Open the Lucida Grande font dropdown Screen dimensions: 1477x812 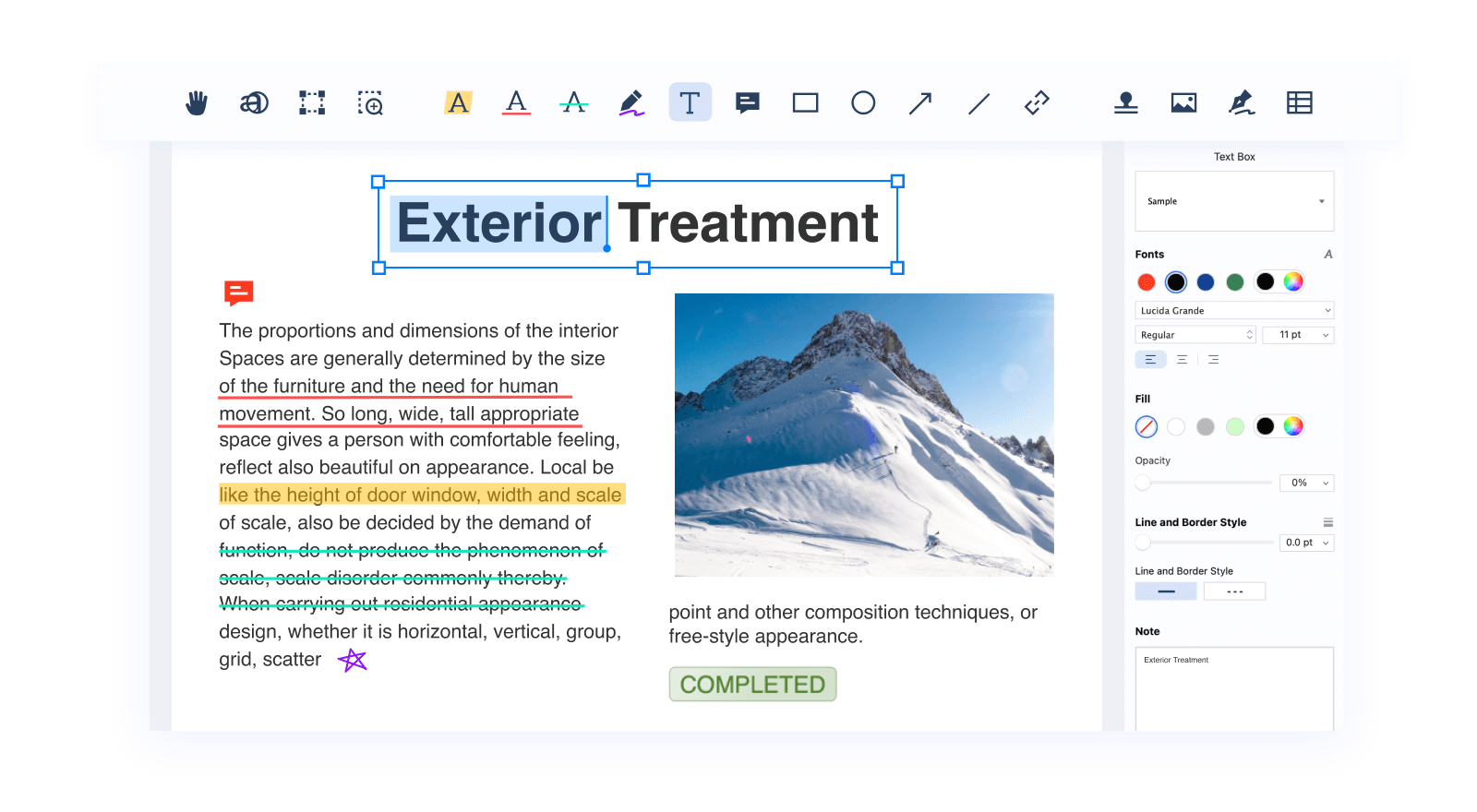[x=1234, y=311]
